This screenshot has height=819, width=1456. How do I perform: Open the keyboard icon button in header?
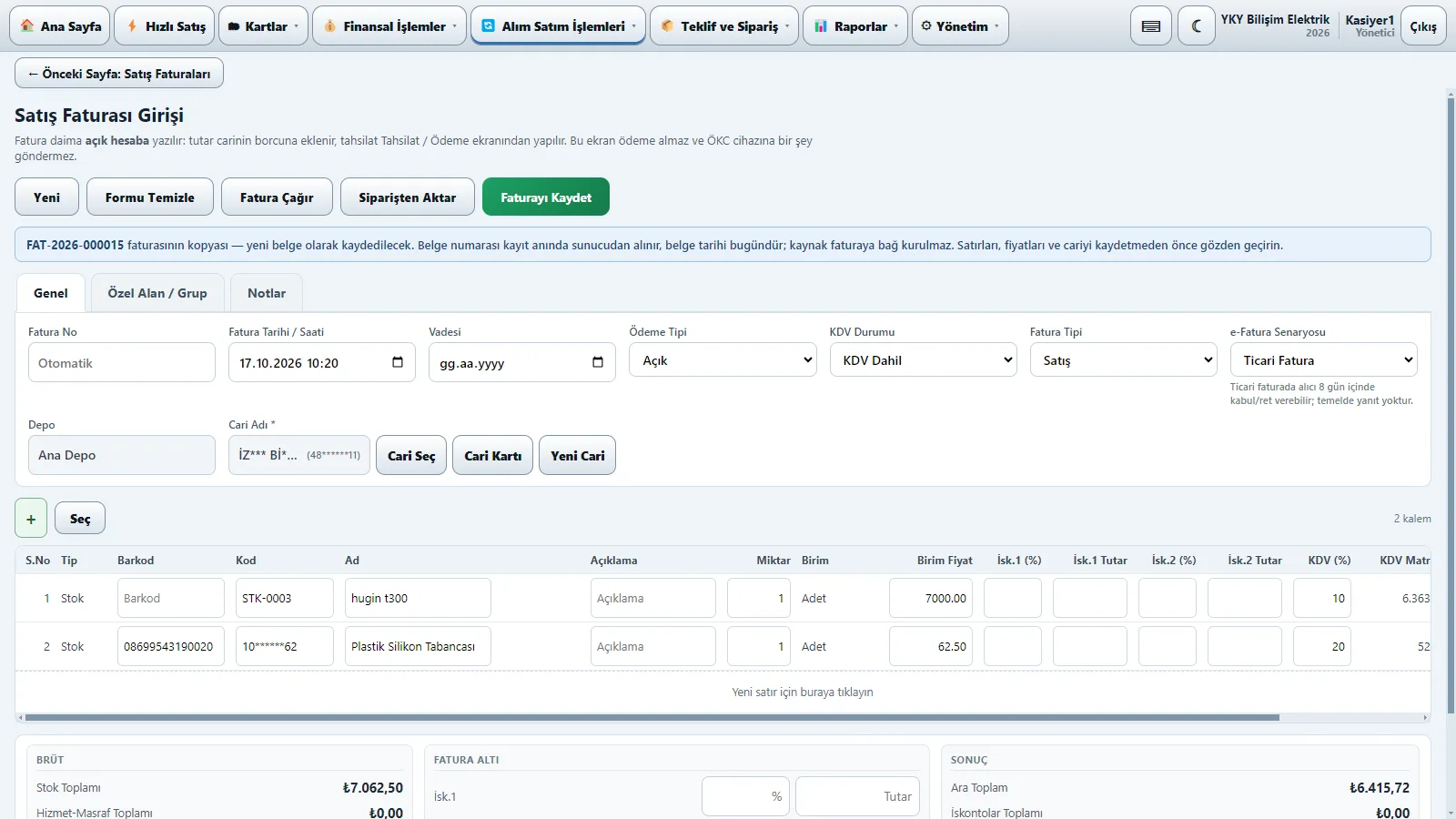click(x=1151, y=25)
